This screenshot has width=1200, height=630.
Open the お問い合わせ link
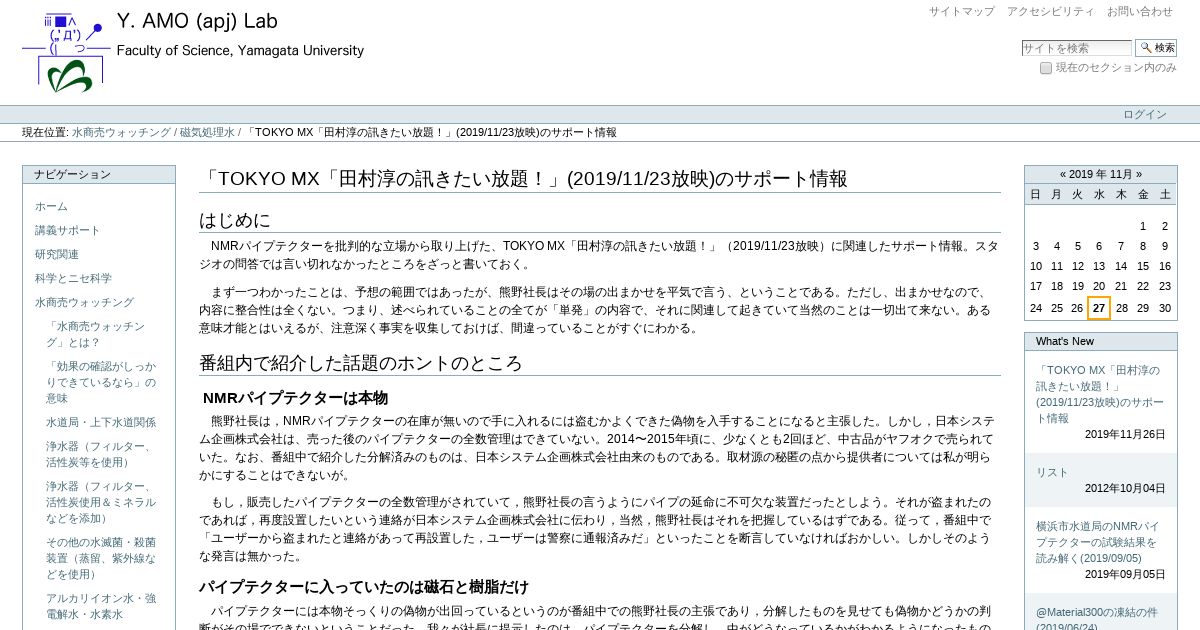pos(1139,12)
